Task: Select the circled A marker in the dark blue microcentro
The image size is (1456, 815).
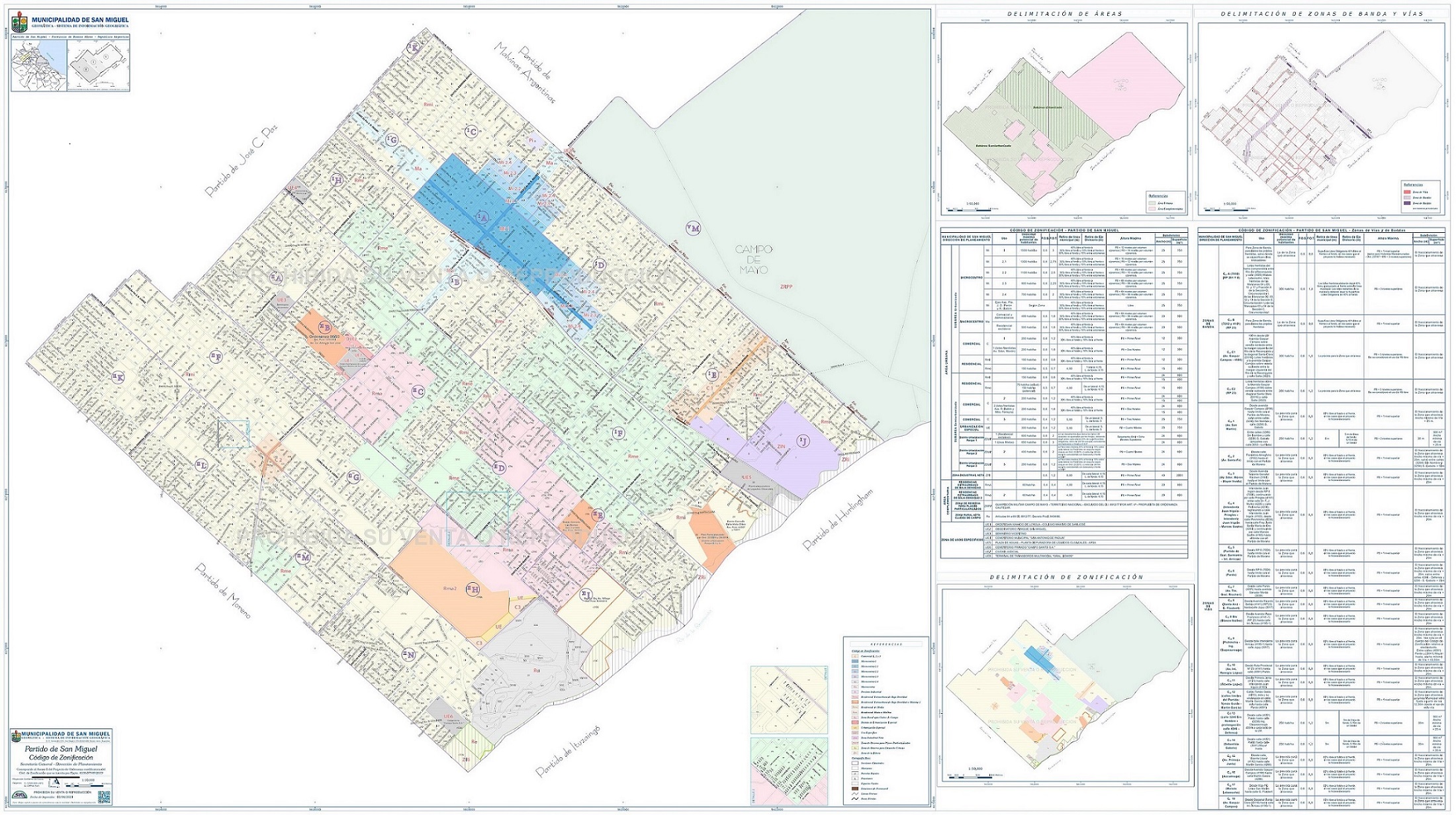Action: (482, 217)
